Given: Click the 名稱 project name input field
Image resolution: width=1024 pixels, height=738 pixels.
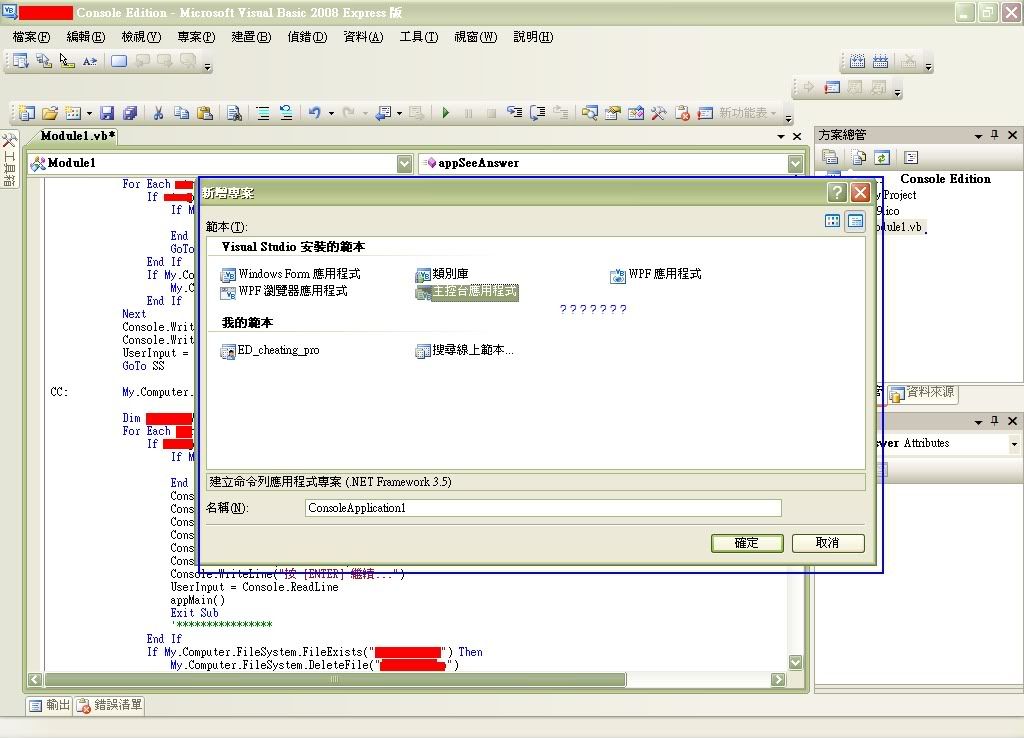Looking at the screenshot, I should click(543, 508).
